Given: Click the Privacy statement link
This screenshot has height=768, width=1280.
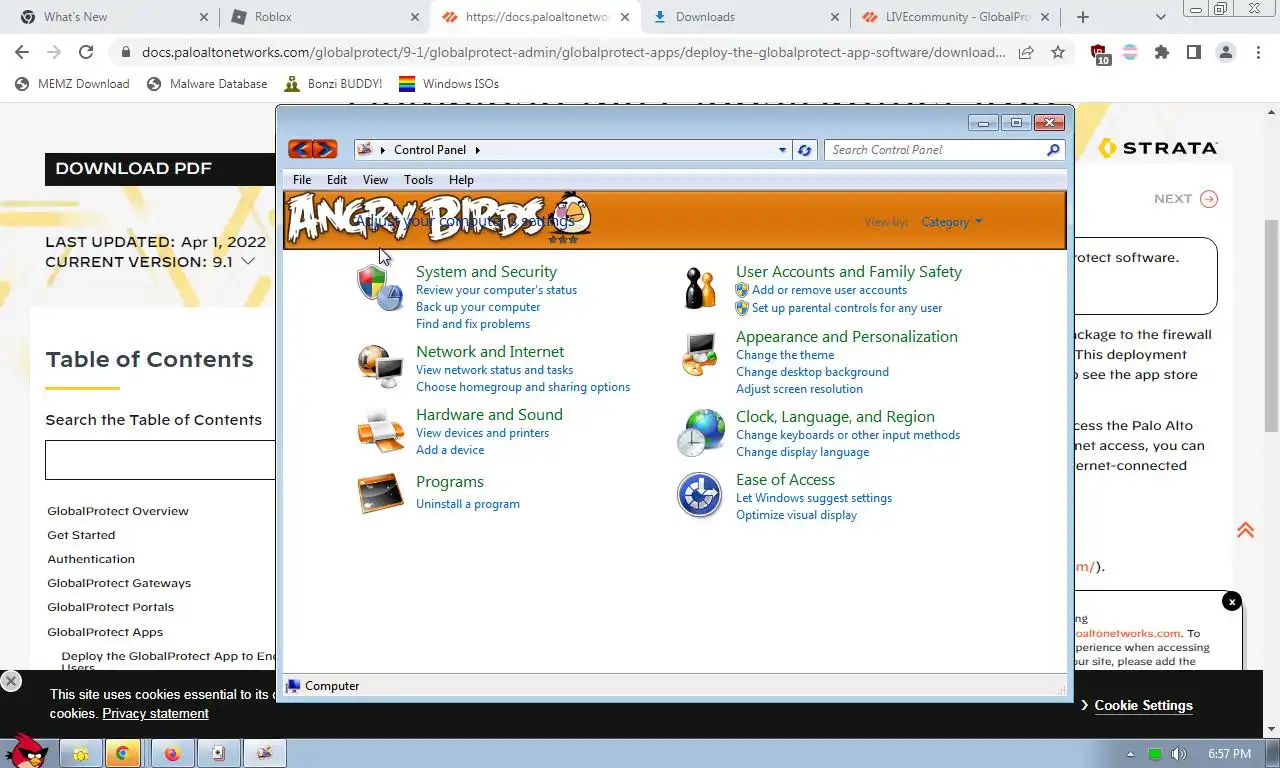Looking at the screenshot, I should click(x=155, y=714).
